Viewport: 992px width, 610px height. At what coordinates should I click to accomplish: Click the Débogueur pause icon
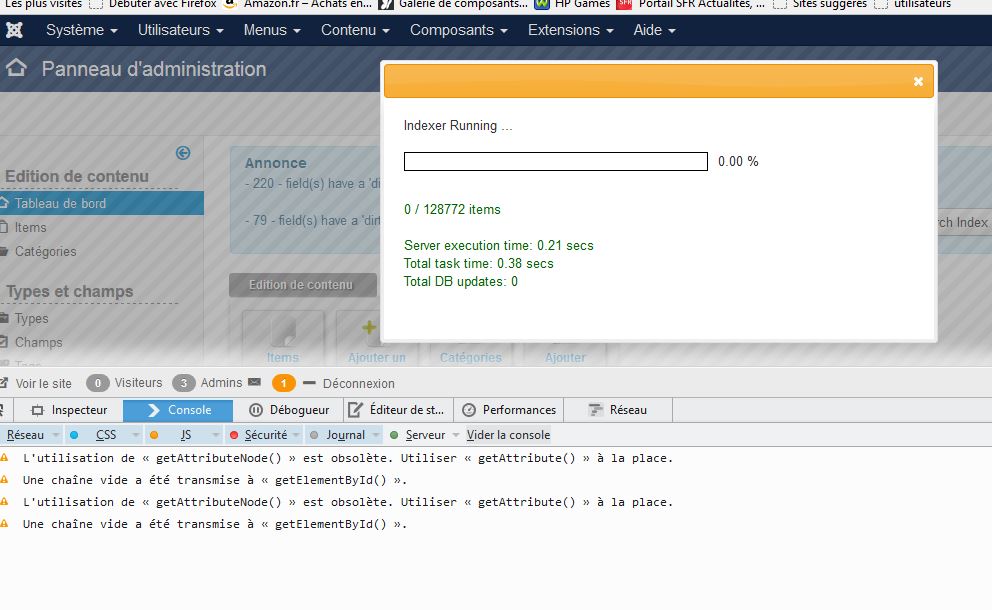tap(256, 410)
